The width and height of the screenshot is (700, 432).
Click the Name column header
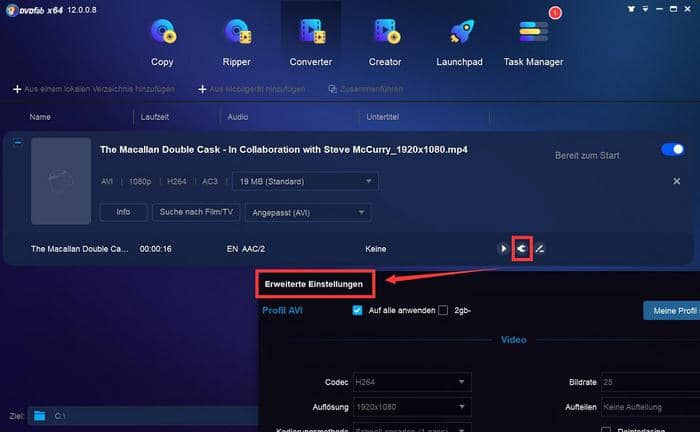pos(40,117)
